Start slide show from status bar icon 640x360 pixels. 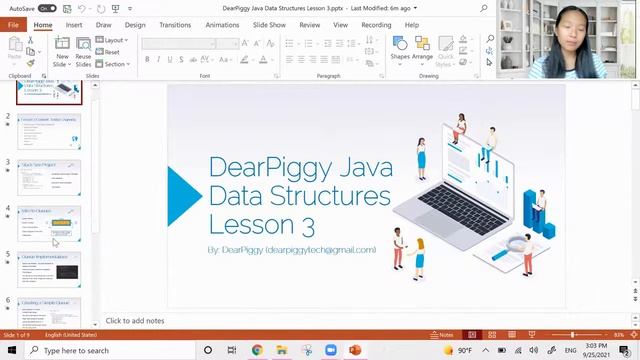point(531,335)
